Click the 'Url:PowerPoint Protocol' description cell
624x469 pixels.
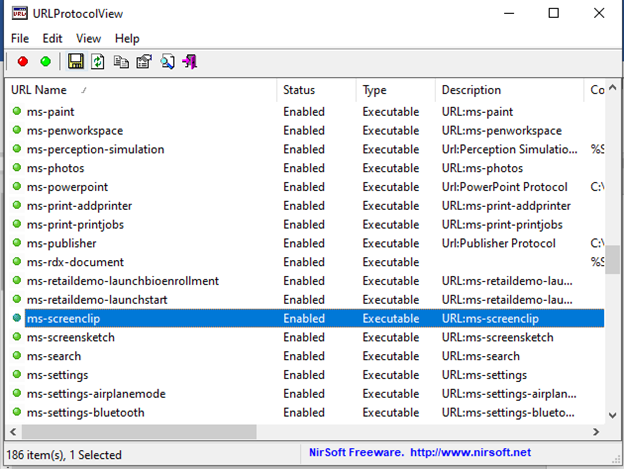[505, 187]
